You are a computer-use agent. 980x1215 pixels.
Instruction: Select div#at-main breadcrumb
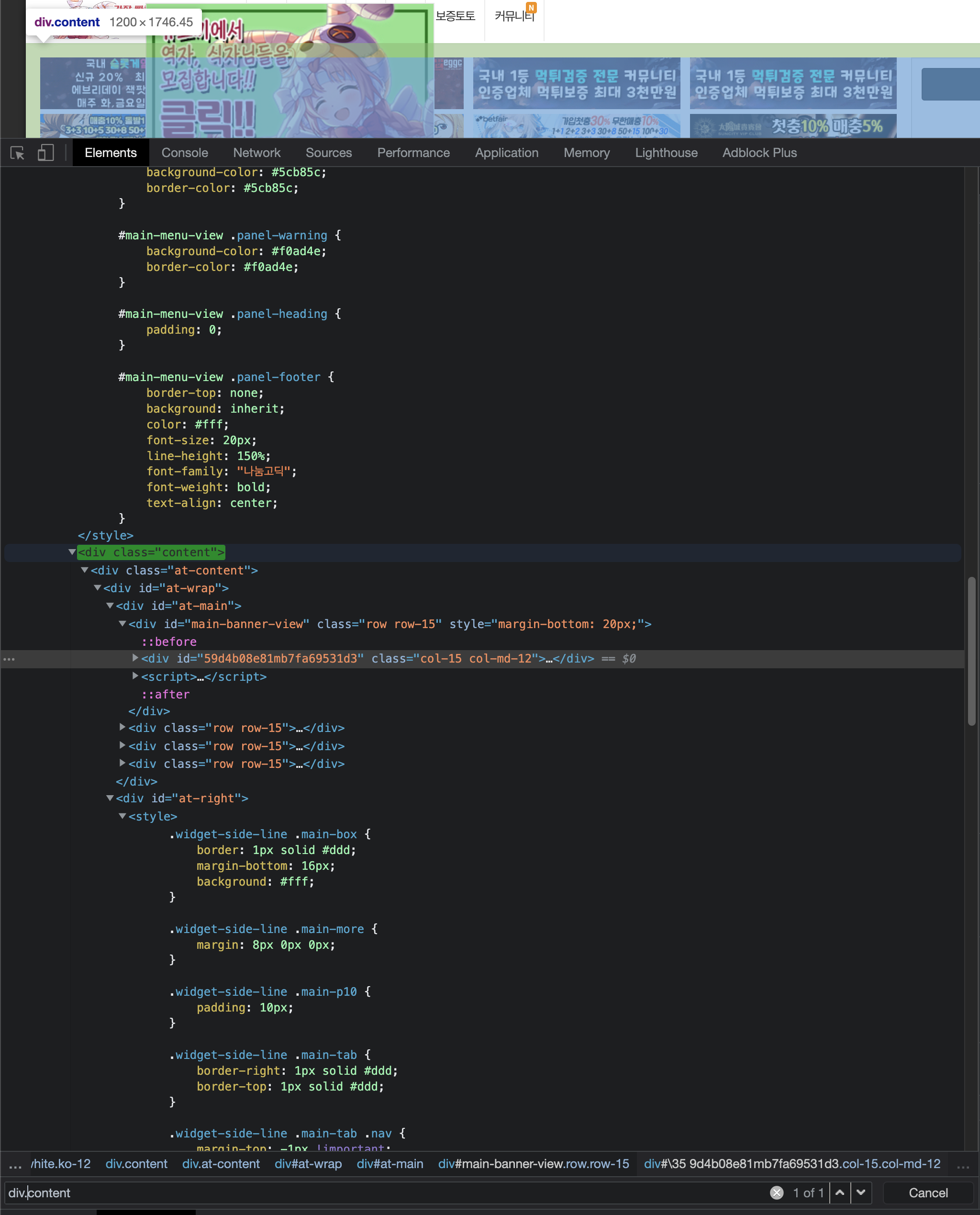click(x=390, y=1164)
